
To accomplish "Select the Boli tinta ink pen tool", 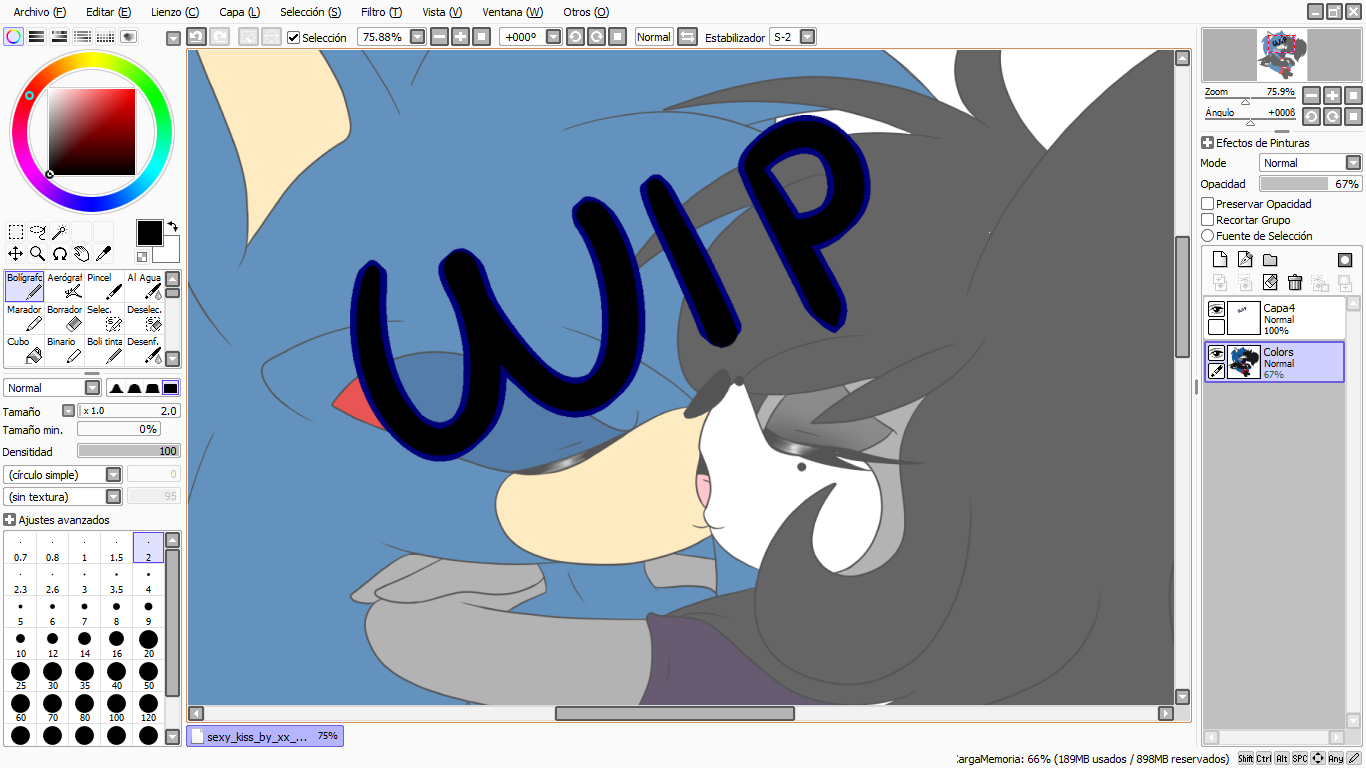I will [x=104, y=350].
